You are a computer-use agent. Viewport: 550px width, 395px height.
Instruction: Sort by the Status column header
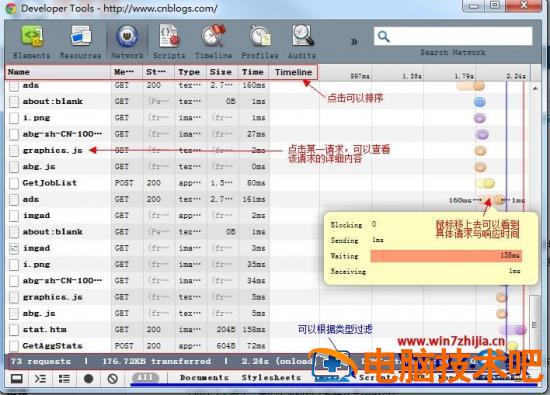(x=159, y=72)
